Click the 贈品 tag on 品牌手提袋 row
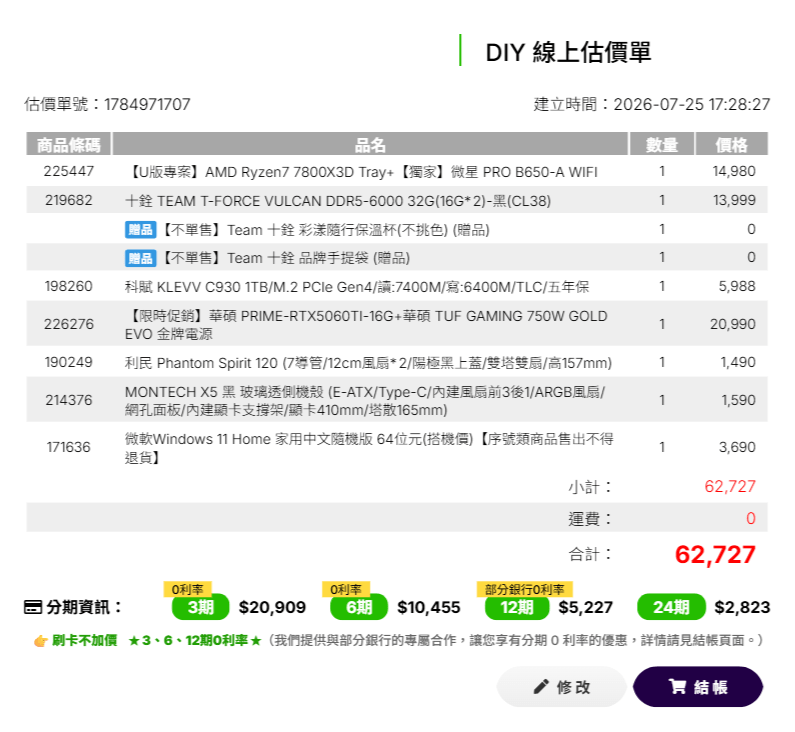 [x=140, y=258]
